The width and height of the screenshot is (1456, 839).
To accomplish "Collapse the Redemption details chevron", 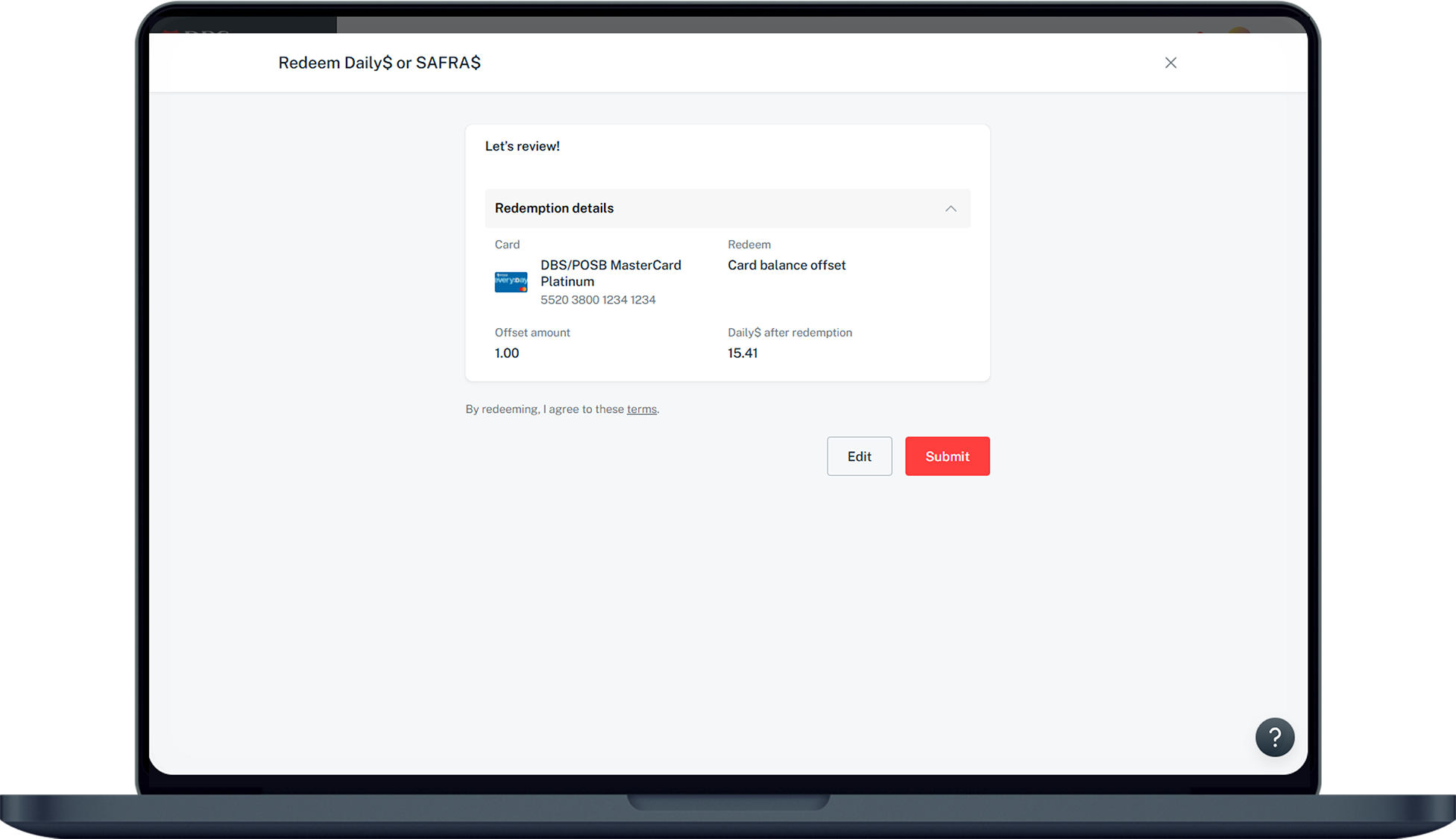I will pos(951,209).
